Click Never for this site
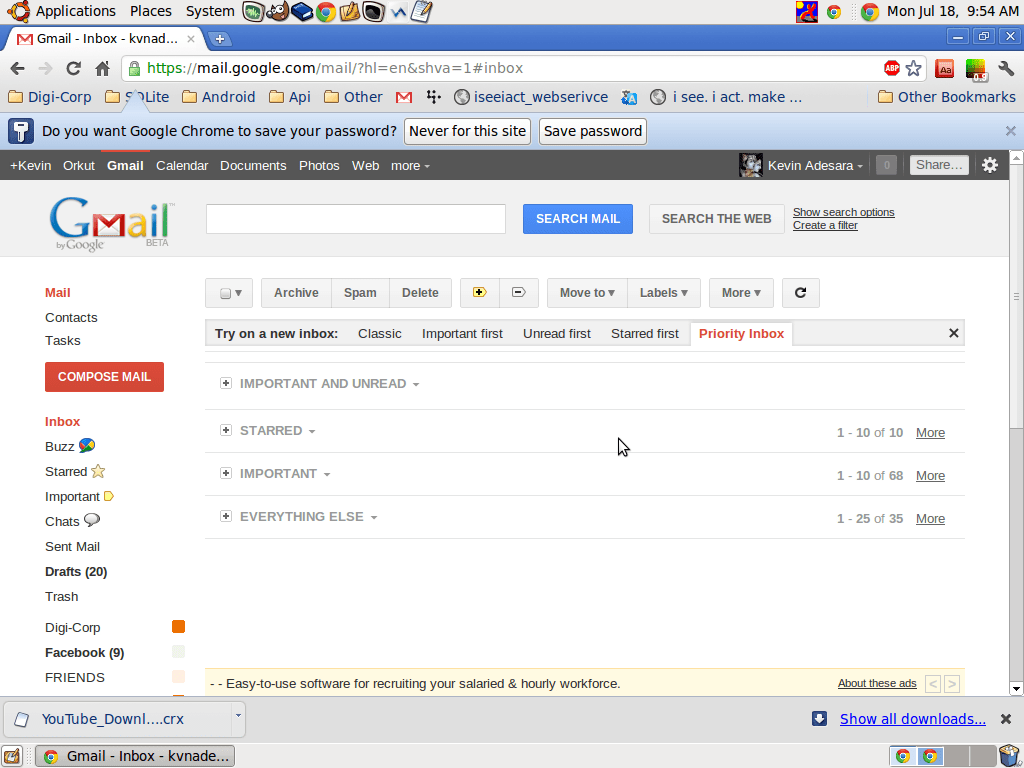Screen dimensions: 1024x768 [468, 131]
